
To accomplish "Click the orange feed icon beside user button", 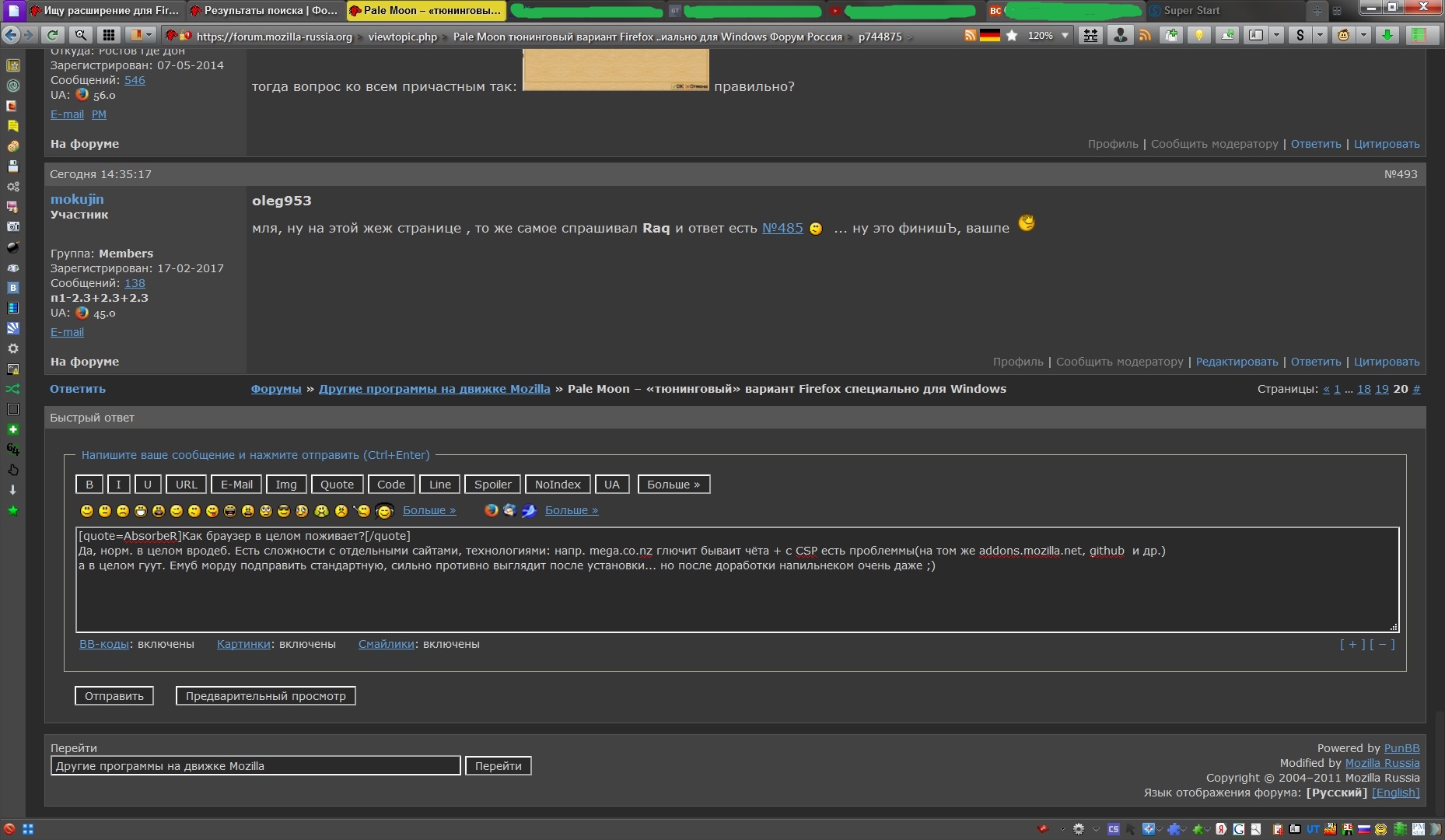I will pos(1145,35).
